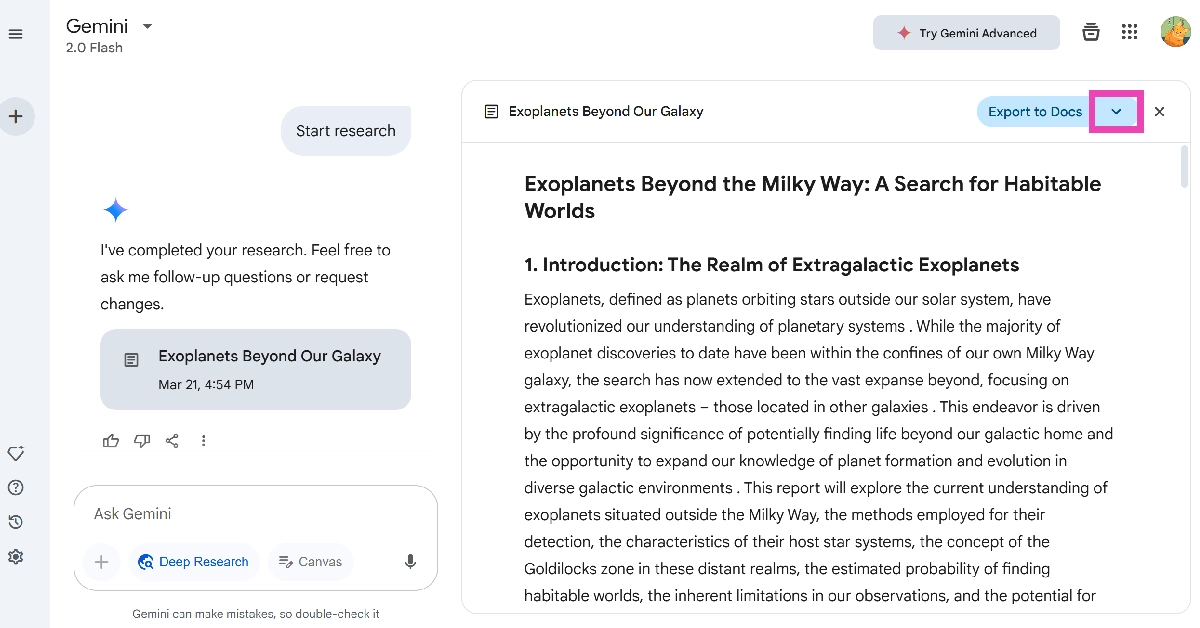Open Help question mark icon
Image resolution: width=1200 pixels, height=628 pixels.
16,488
